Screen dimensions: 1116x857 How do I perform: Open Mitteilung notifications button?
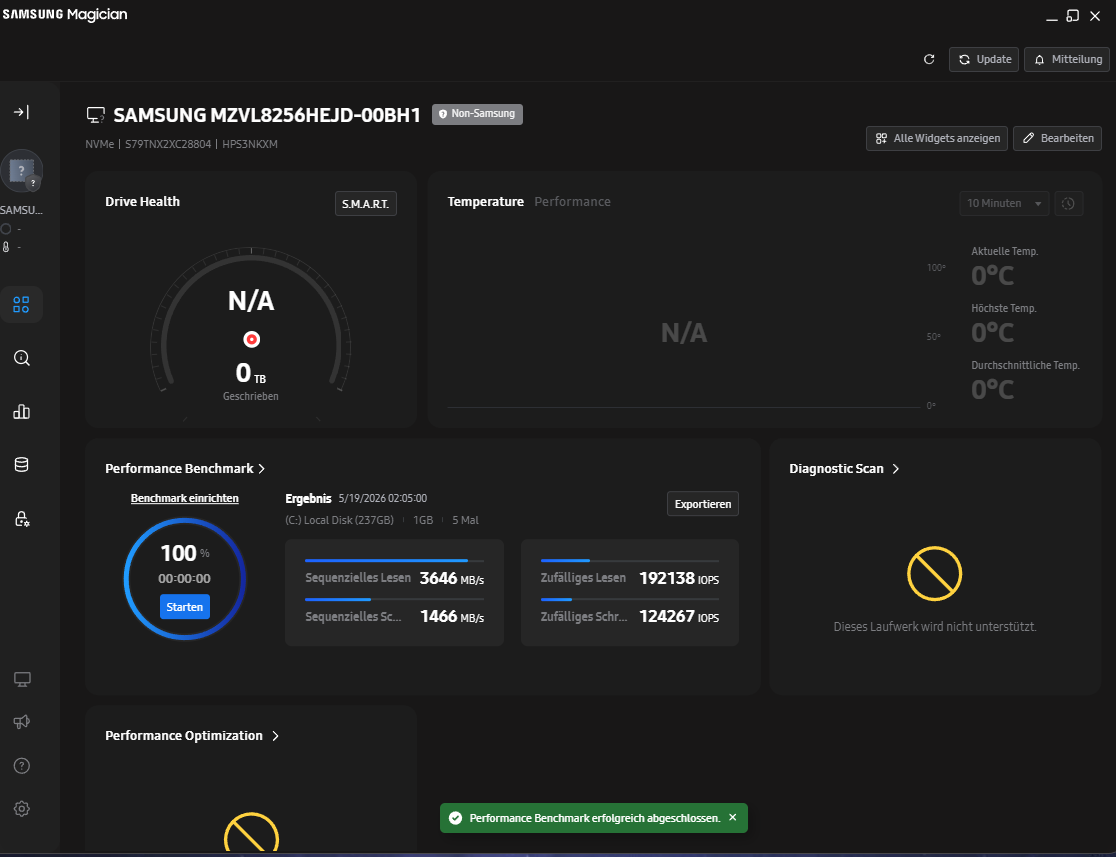pyautogui.click(x=1067, y=59)
